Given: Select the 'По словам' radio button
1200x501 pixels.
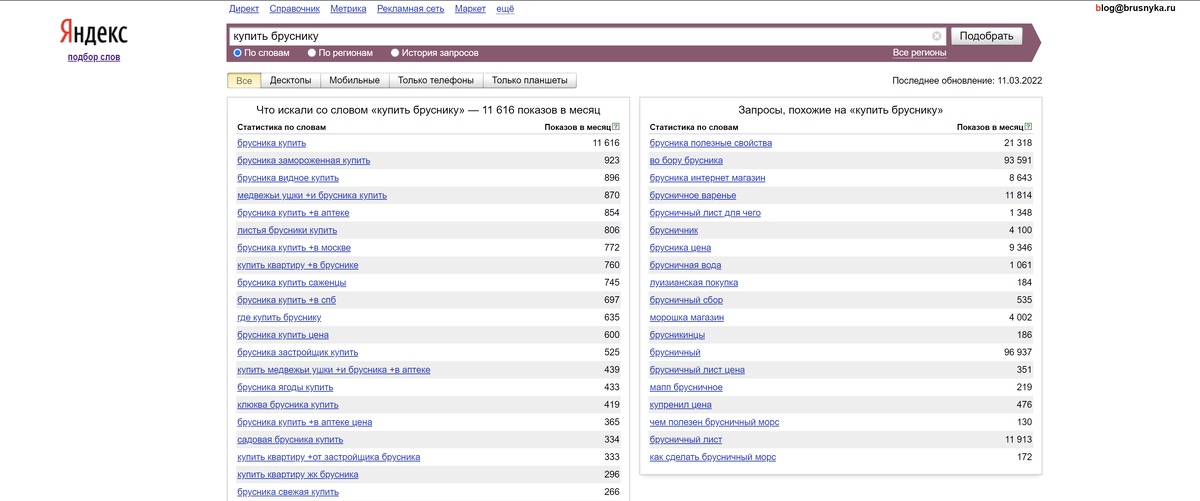Looking at the screenshot, I should coord(238,52).
